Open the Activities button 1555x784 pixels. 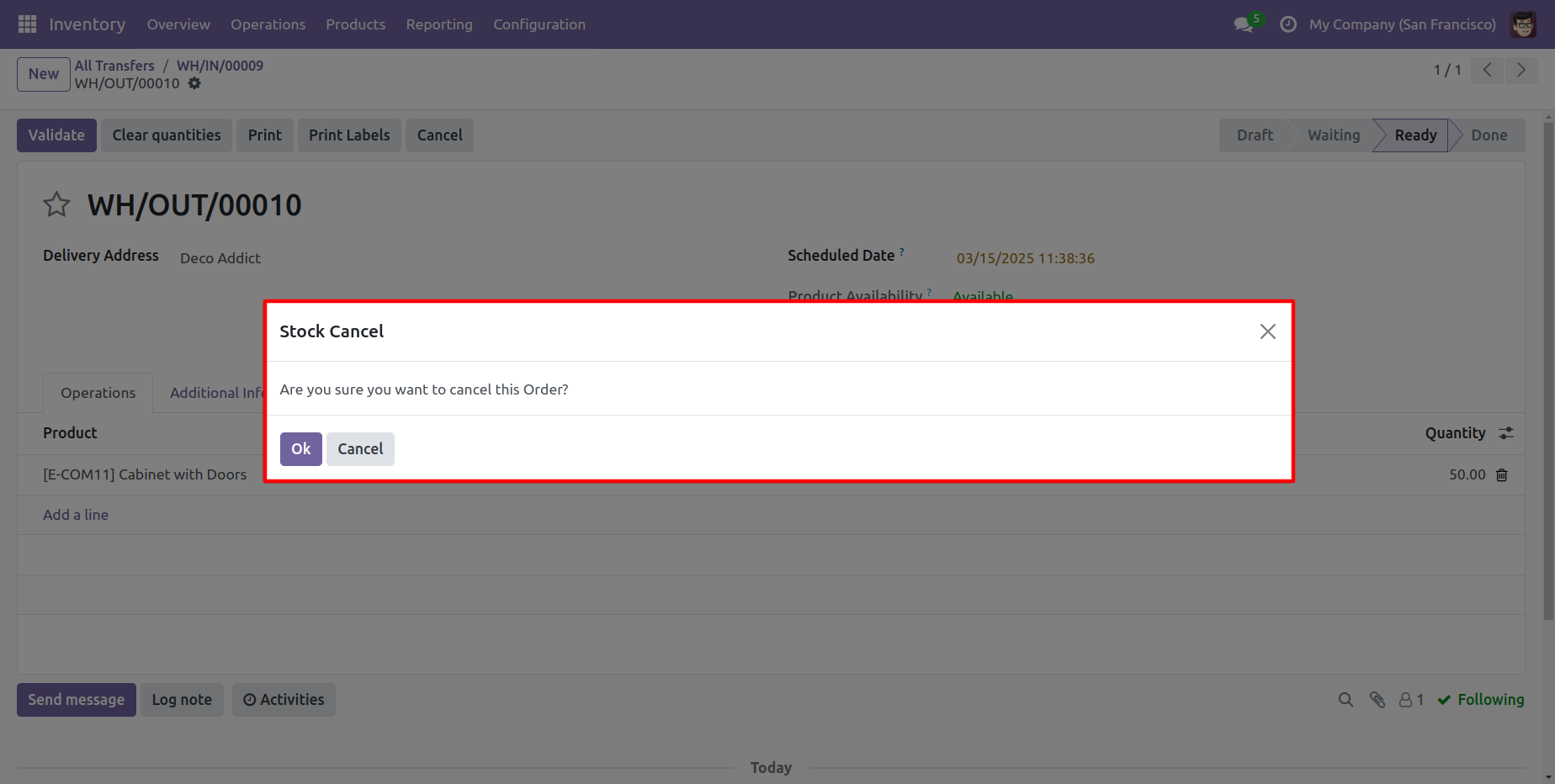click(284, 700)
